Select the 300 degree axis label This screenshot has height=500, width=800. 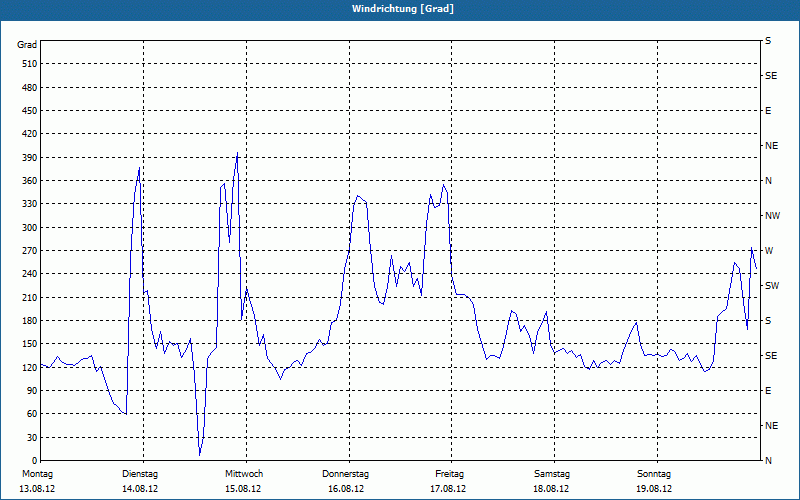(30, 228)
